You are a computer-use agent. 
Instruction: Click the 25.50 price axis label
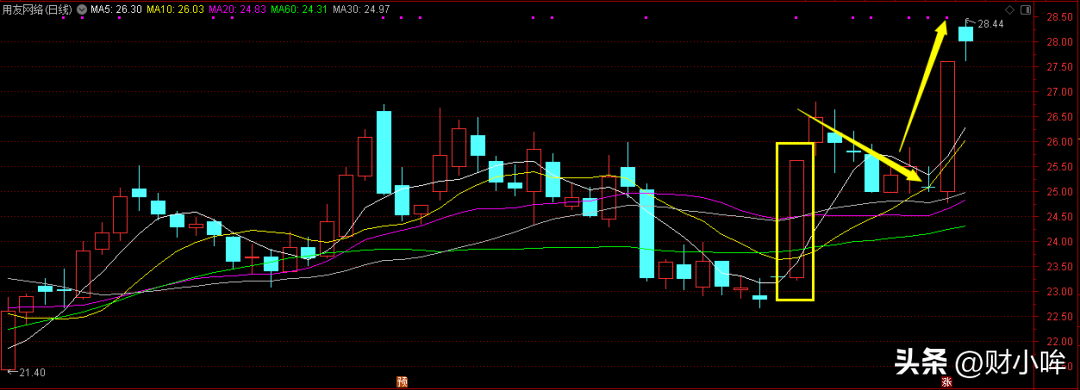point(1060,167)
